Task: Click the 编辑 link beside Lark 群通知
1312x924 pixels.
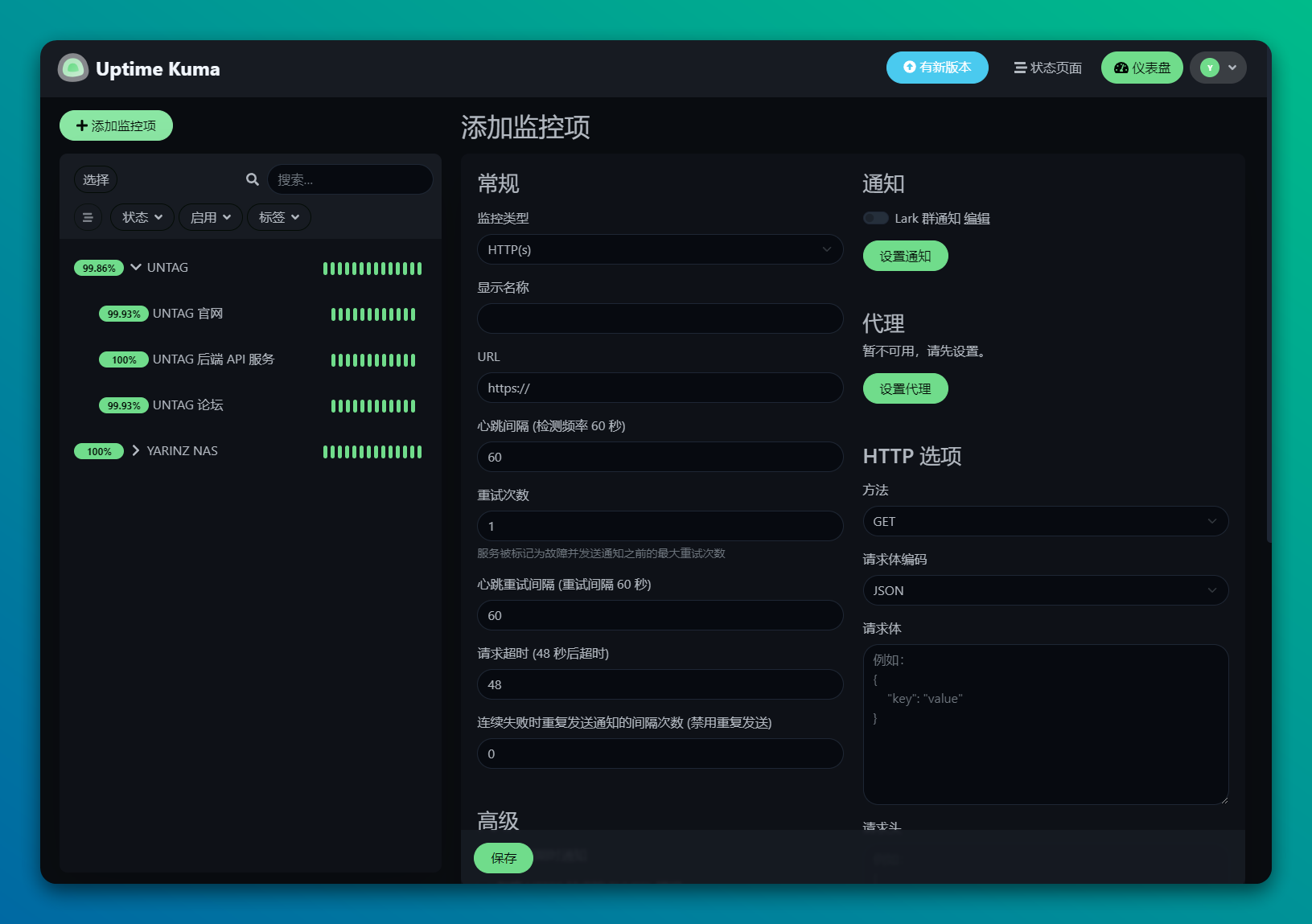Action: click(x=977, y=218)
